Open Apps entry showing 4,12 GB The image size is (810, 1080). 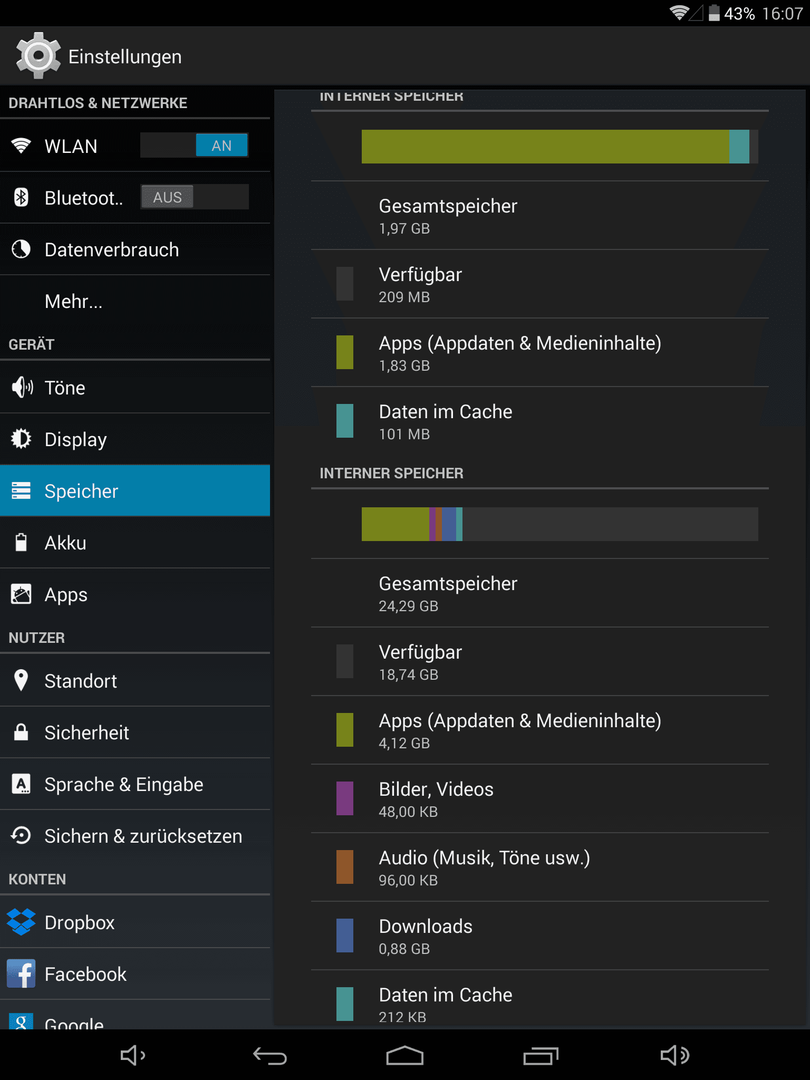[539, 730]
